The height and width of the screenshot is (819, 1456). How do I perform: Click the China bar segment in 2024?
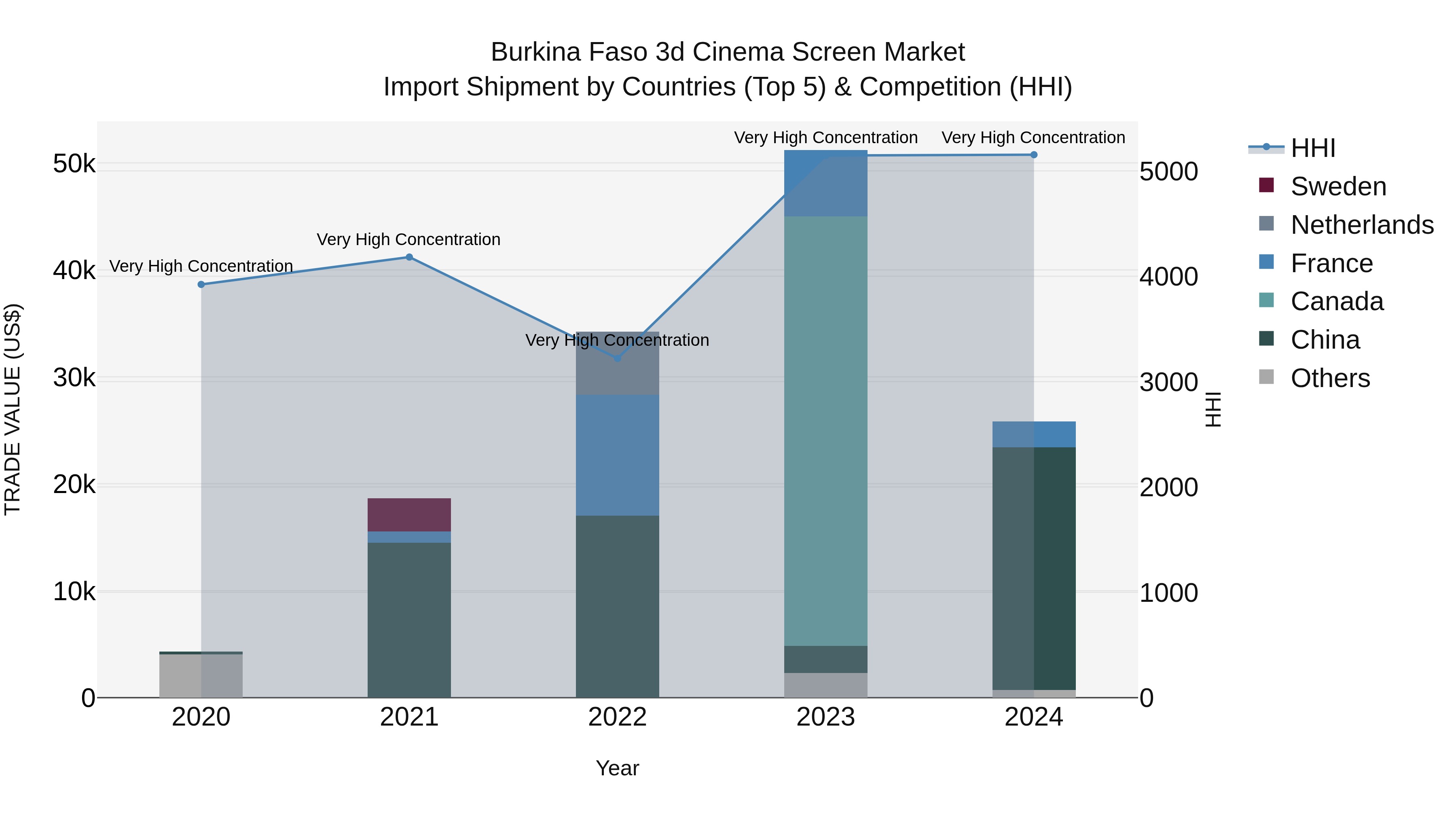point(1034,569)
